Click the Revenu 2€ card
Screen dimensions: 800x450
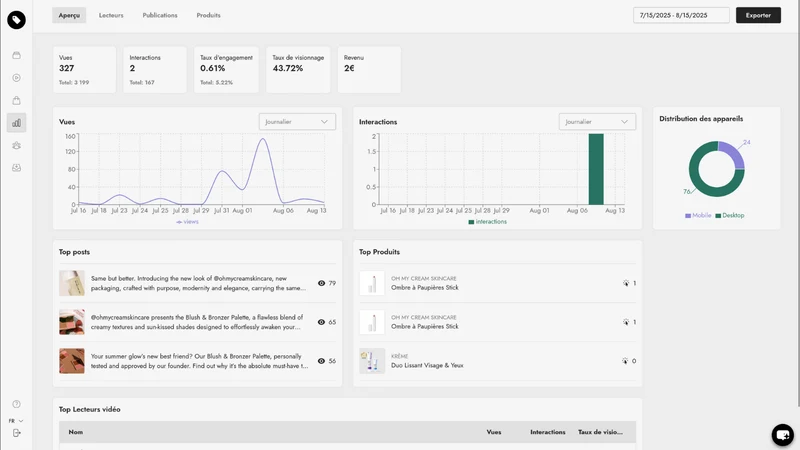click(x=369, y=70)
